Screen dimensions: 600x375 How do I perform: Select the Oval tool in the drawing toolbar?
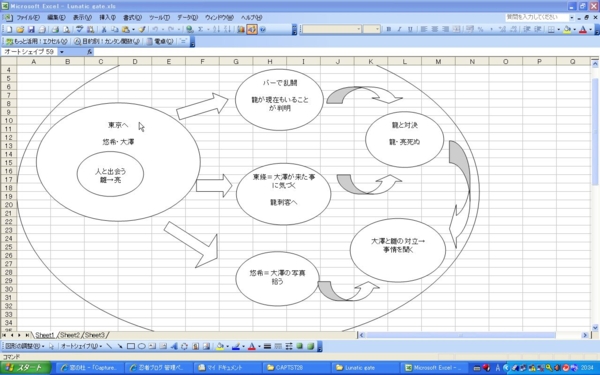[x=142, y=346]
